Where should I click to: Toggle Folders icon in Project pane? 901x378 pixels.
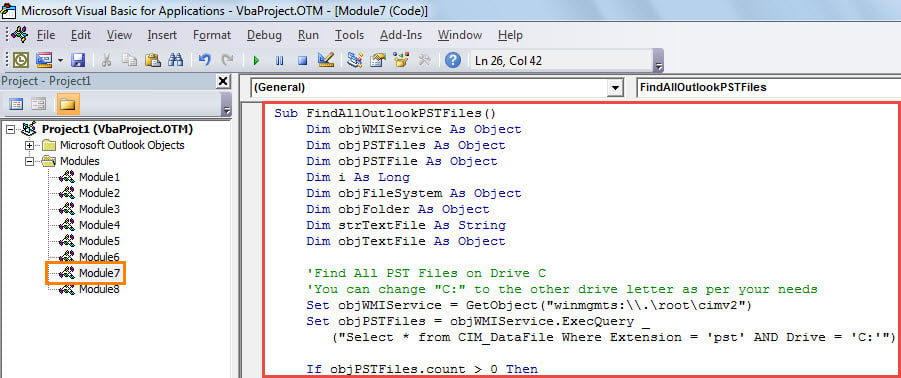click(68, 104)
